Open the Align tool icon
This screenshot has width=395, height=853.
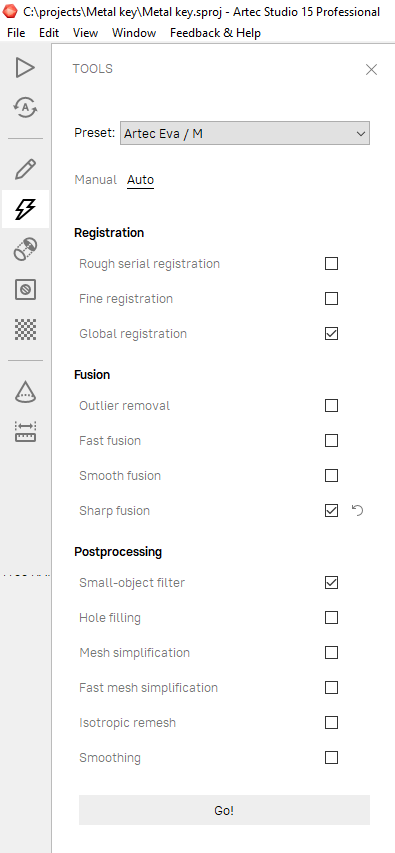[25, 249]
